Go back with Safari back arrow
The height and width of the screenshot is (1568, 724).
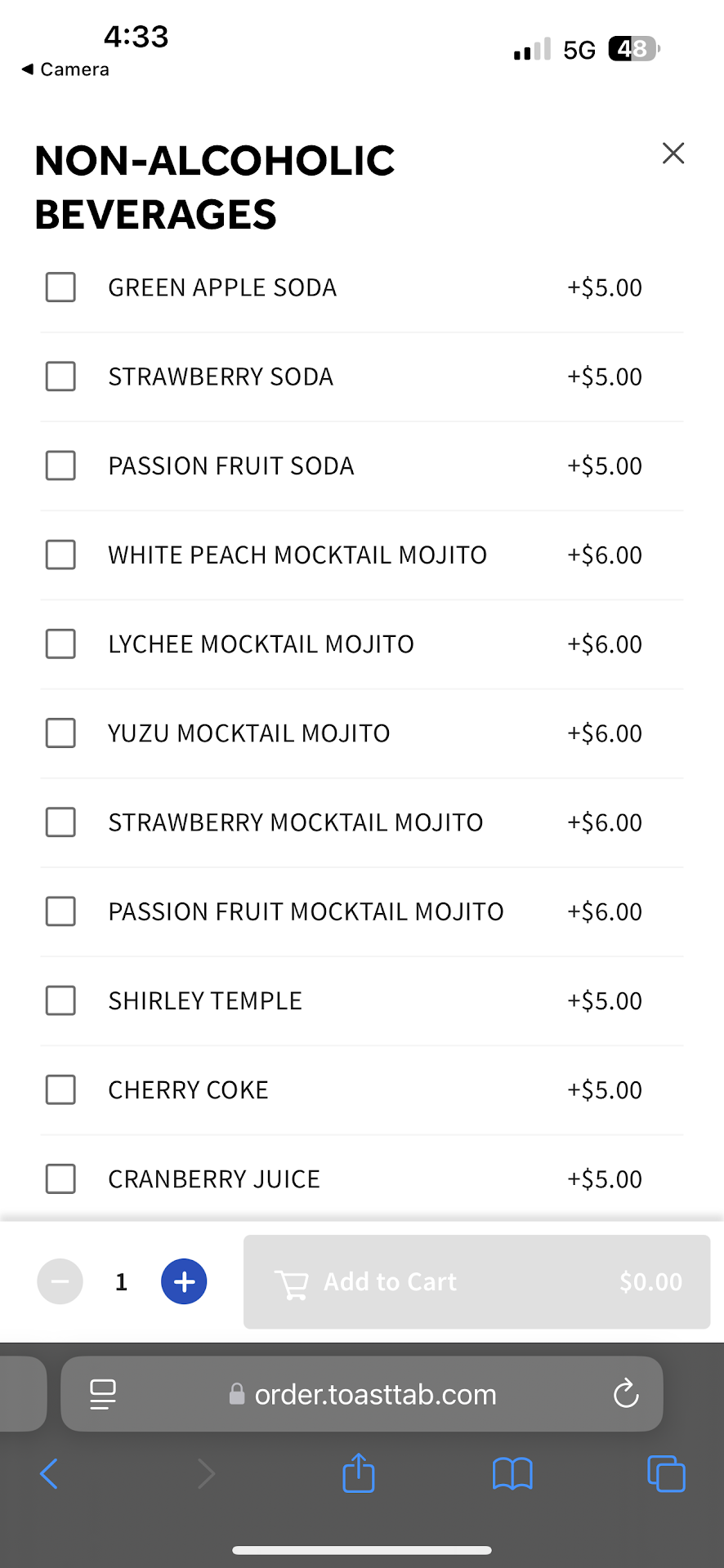coord(49,1474)
